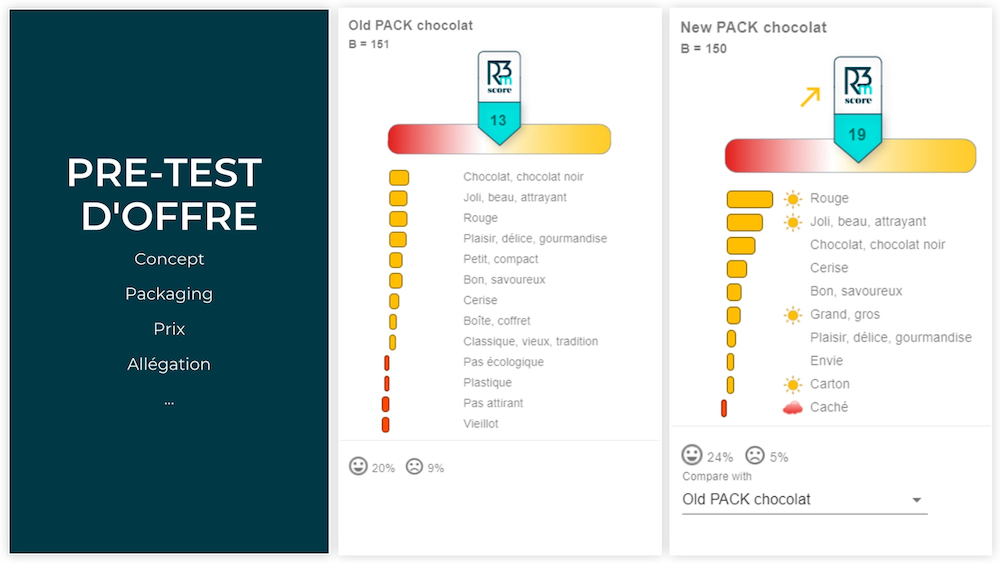1000x563 pixels.
Task: Click the Prix entry in left panel
Action: (169, 329)
